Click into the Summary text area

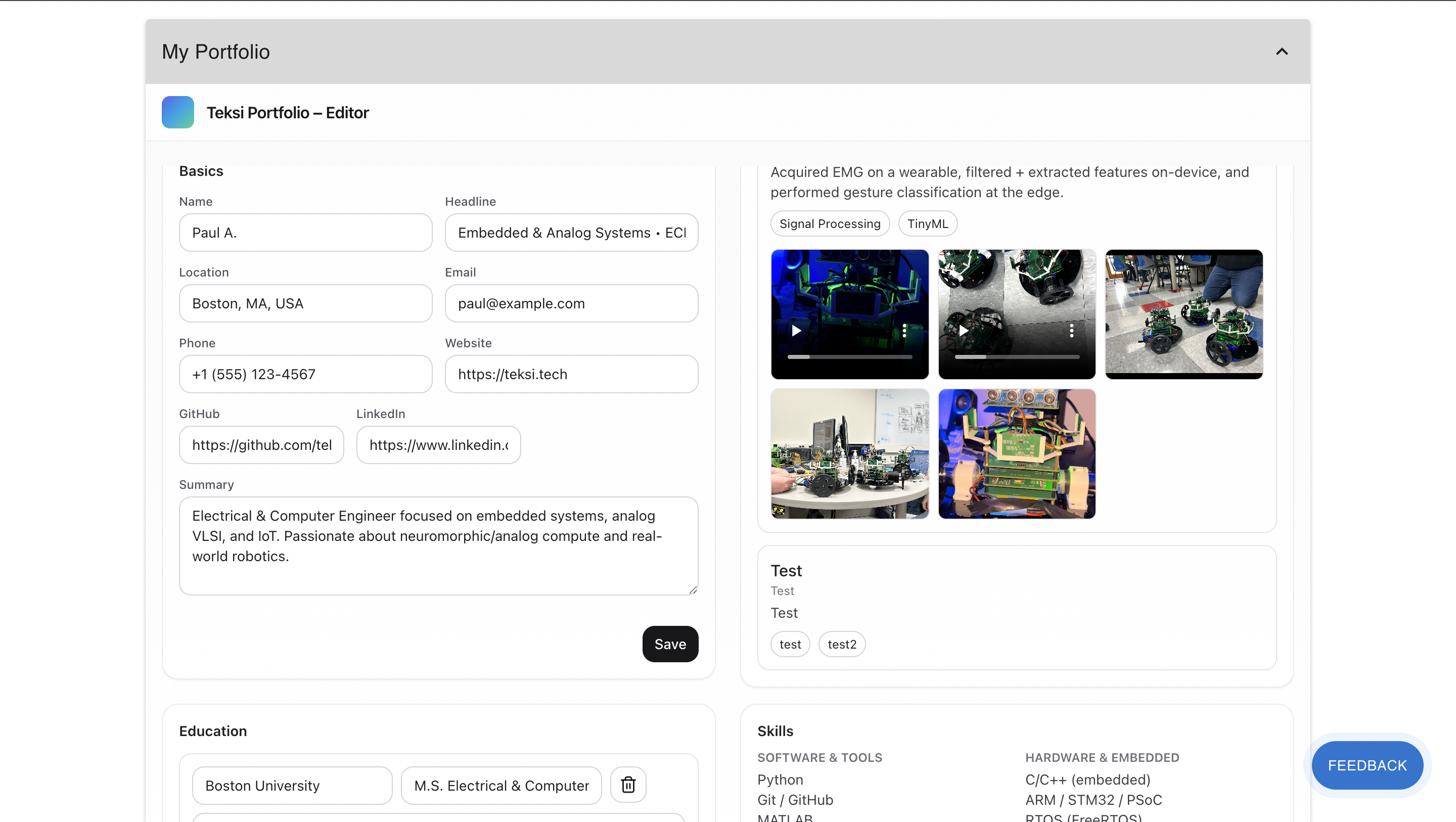click(x=438, y=545)
